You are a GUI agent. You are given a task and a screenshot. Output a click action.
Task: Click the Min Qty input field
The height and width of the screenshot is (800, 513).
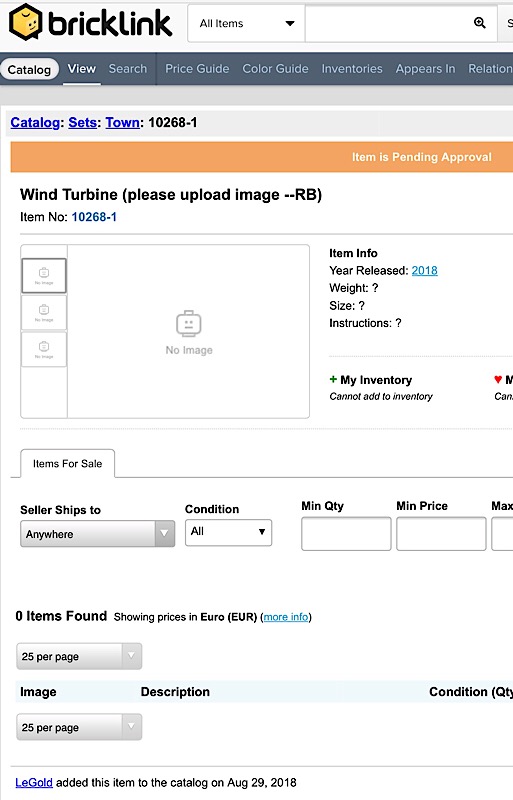coord(346,534)
